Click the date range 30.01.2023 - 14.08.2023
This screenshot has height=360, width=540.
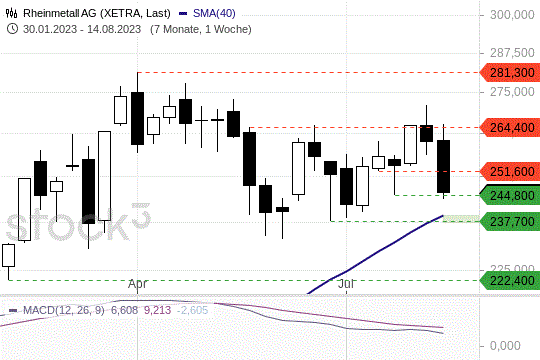point(82,29)
